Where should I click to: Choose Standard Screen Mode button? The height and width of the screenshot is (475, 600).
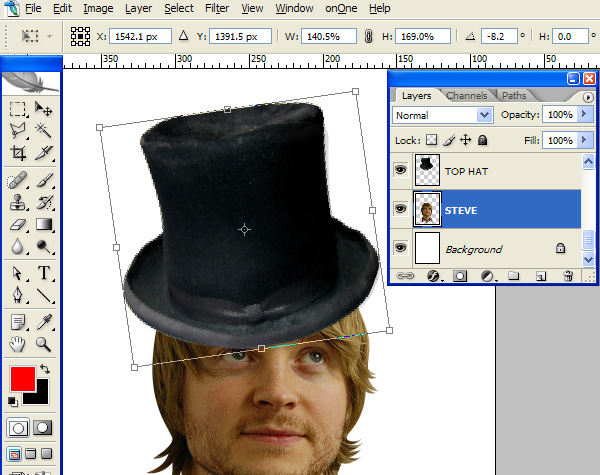click(14, 454)
